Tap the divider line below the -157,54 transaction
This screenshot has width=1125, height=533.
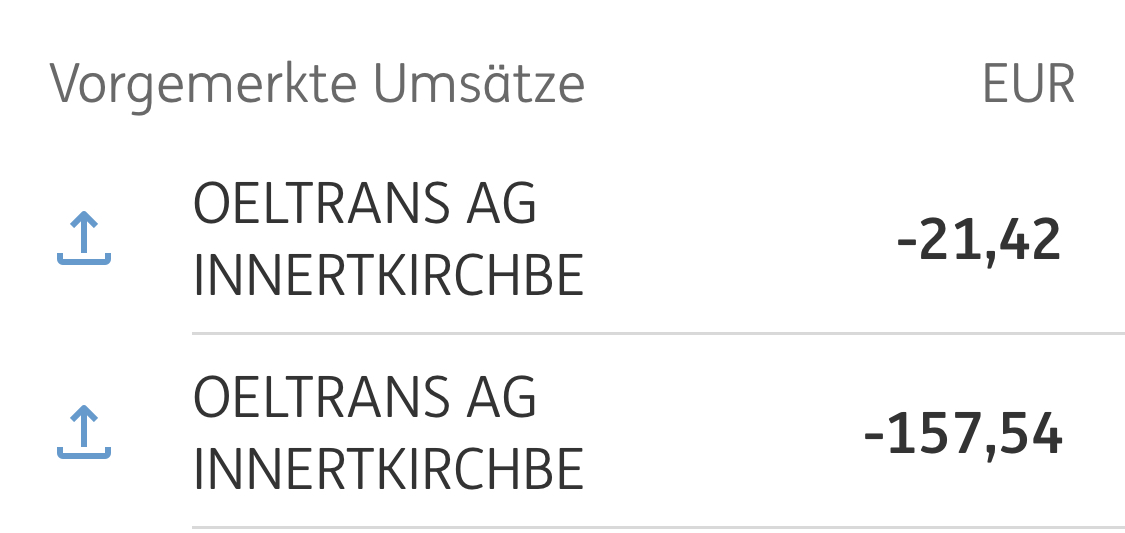657,526
